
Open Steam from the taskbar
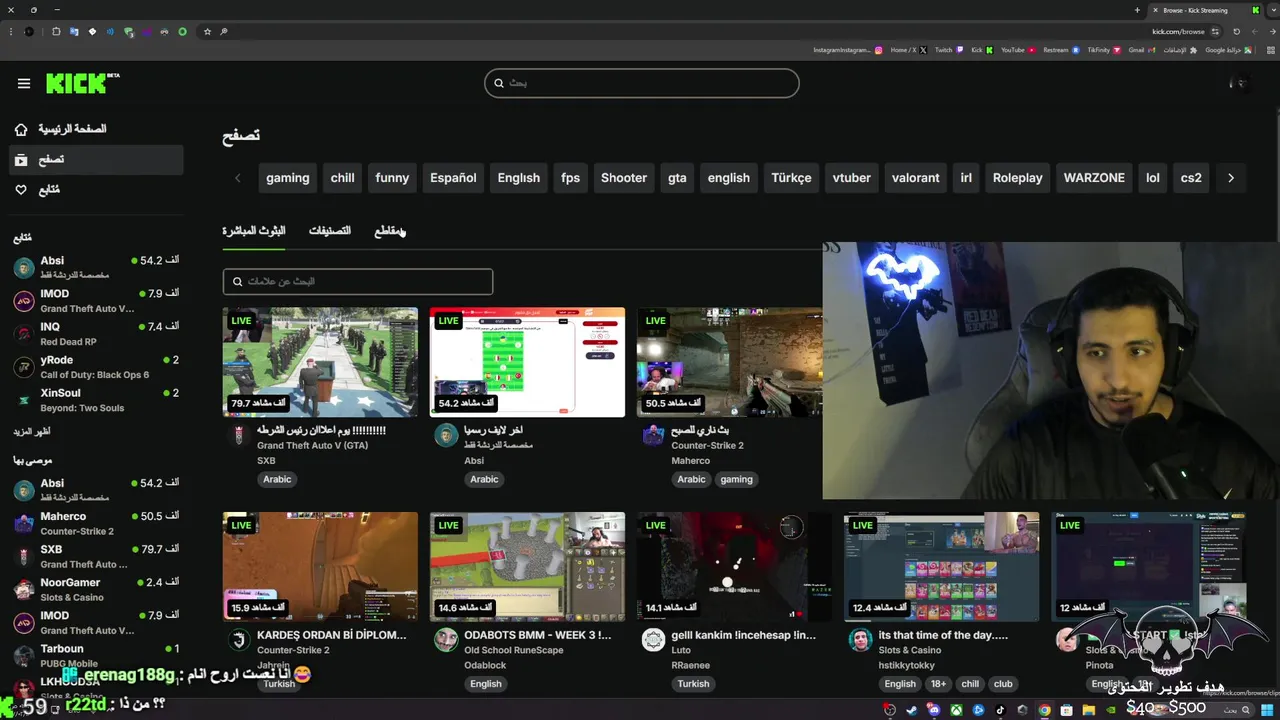click(912, 710)
